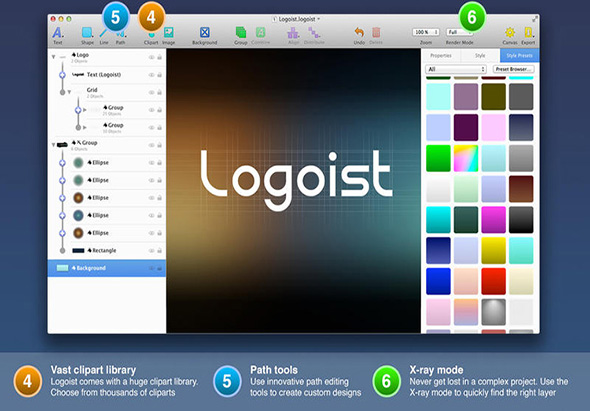
Task: Toggle visibility eye of Logo layer
Action: pos(151,57)
